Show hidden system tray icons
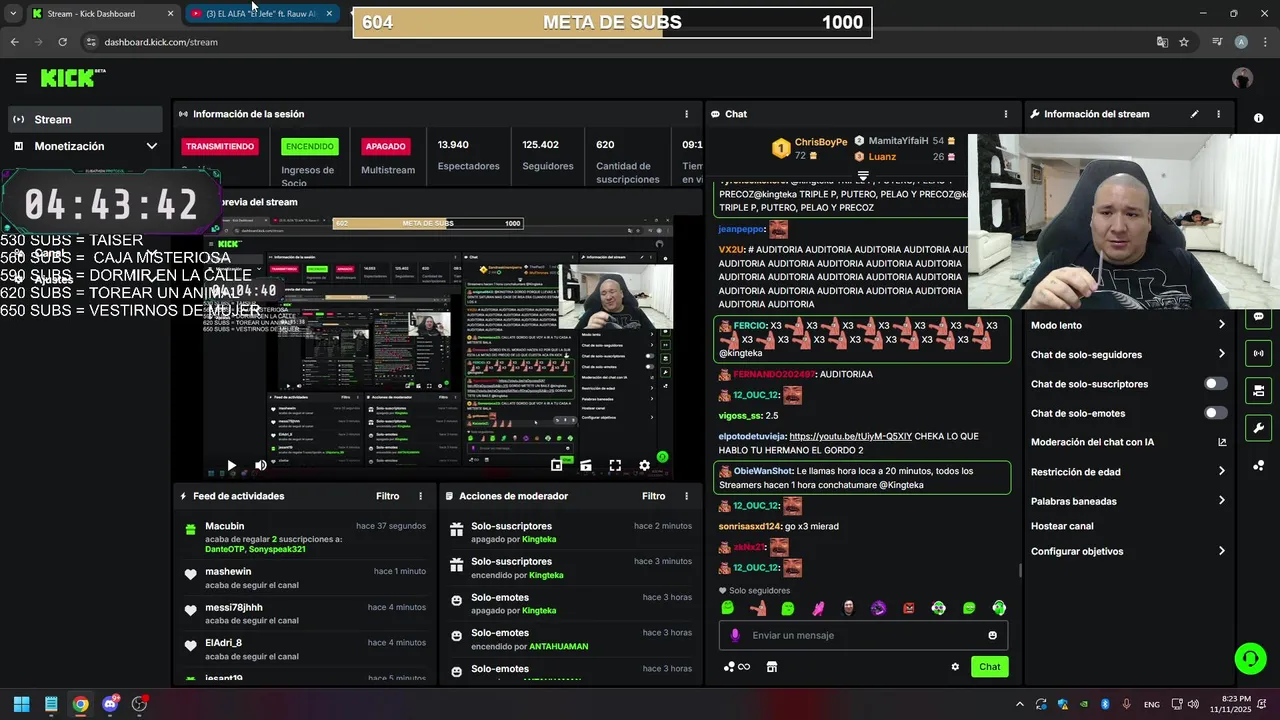1280x720 pixels. [1019, 704]
